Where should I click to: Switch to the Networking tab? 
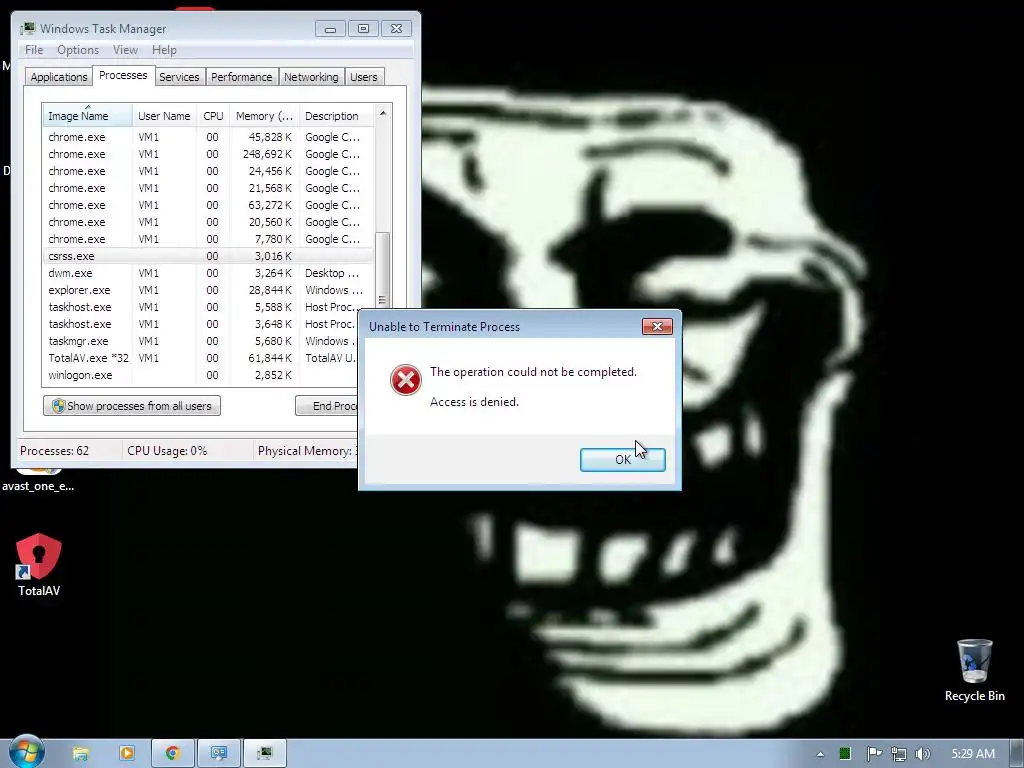311,76
